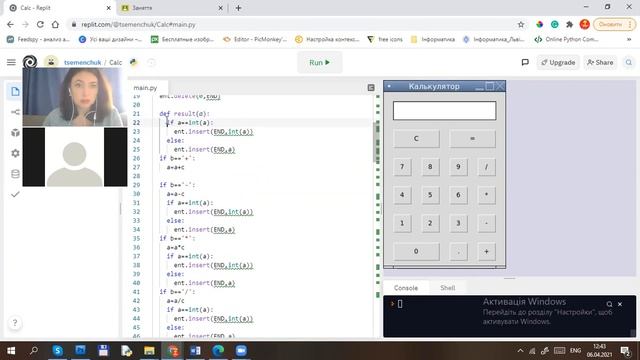The image size is (640, 360).
Task: Open Microsoft Edge from the taskbar
Action: pos(218,351)
